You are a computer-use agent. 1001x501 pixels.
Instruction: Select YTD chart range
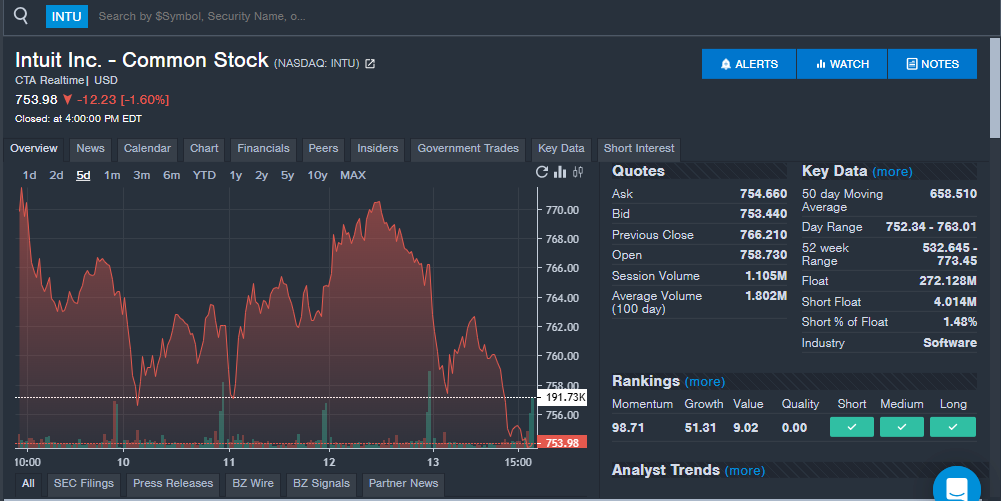(x=204, y=176)
